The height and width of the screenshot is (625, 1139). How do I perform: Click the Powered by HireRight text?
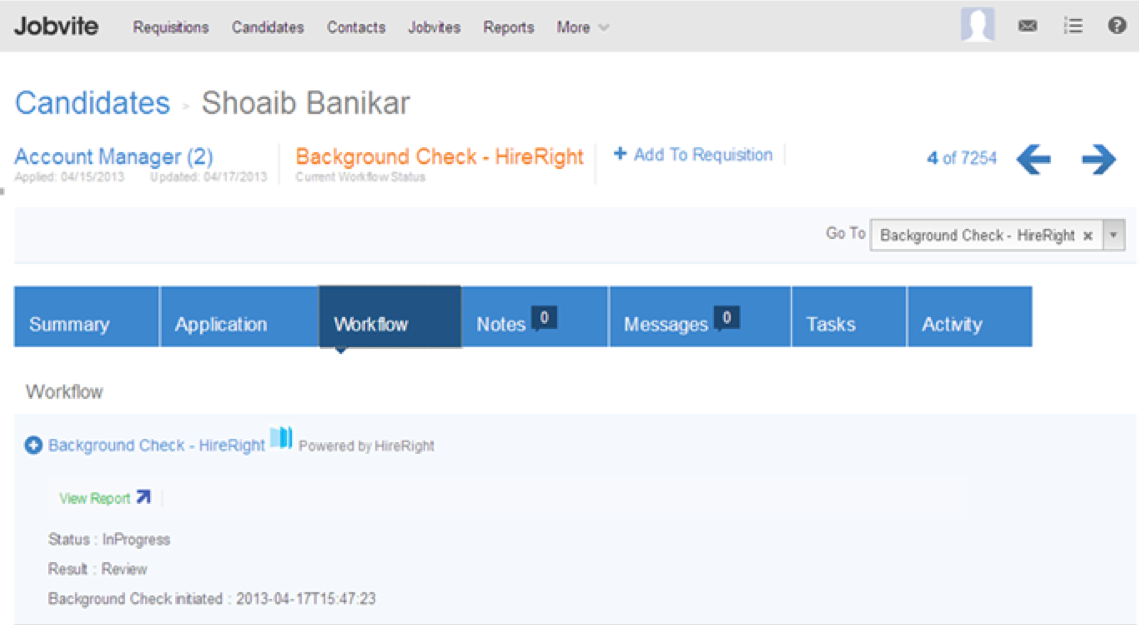[x=366, y=446]
